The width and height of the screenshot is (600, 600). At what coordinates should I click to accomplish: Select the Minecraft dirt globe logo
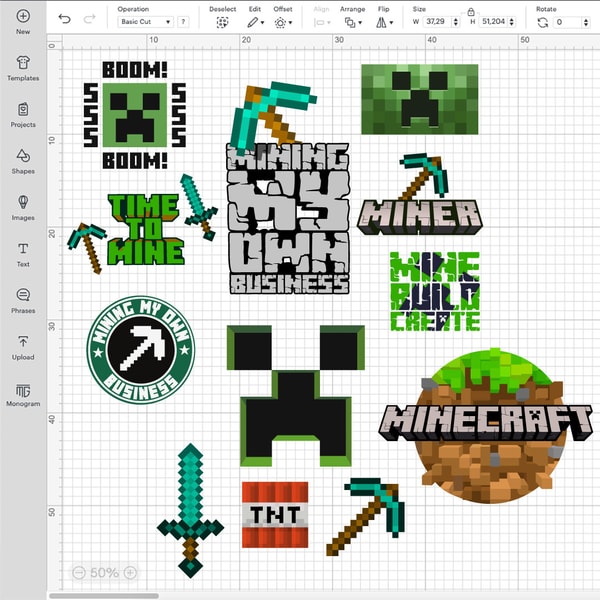486,426
